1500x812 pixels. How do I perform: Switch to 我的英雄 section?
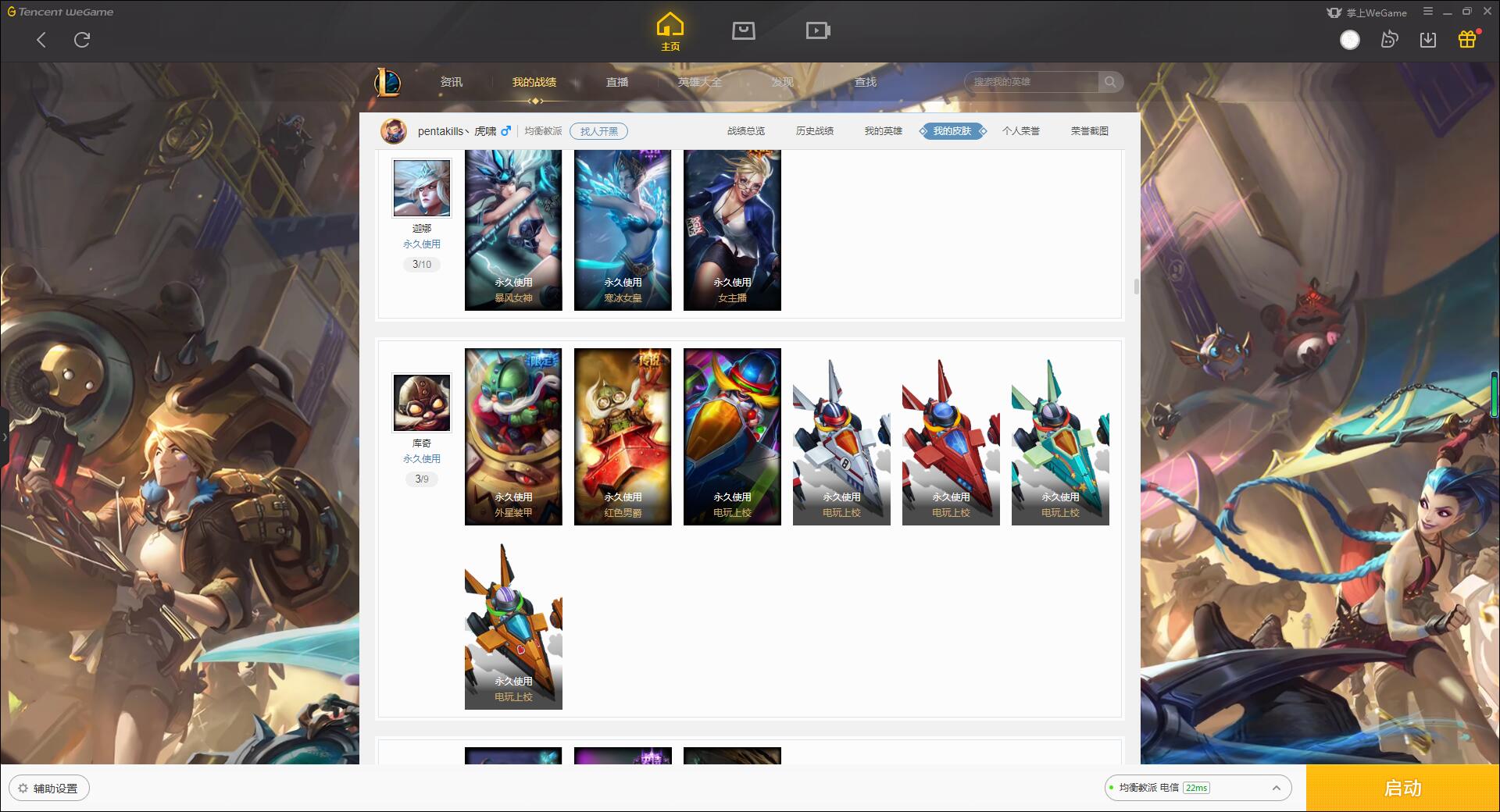(884, 131)
